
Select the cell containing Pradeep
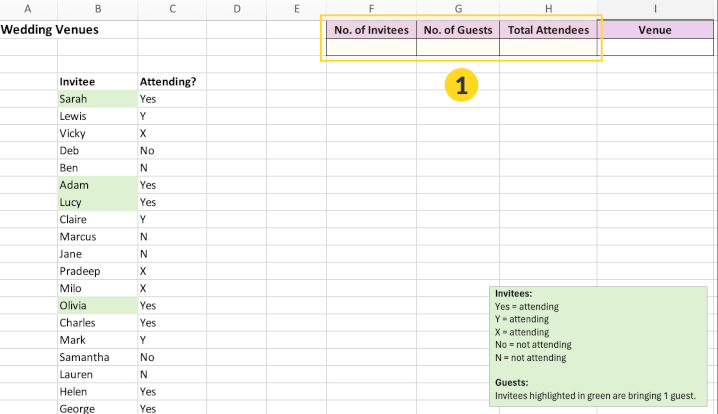97,271
